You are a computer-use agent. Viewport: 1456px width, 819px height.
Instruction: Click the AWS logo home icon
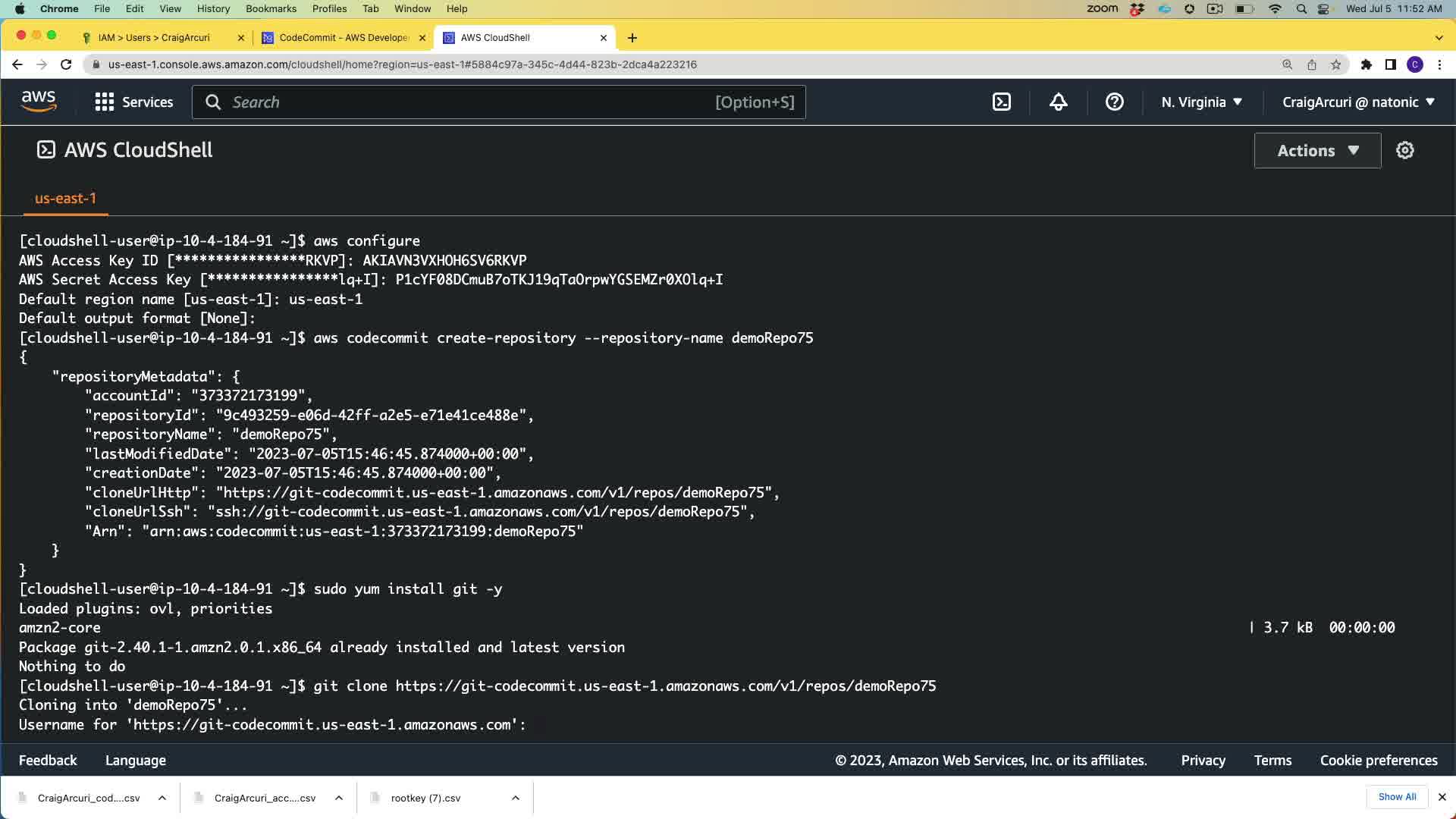tap(39, 101)
